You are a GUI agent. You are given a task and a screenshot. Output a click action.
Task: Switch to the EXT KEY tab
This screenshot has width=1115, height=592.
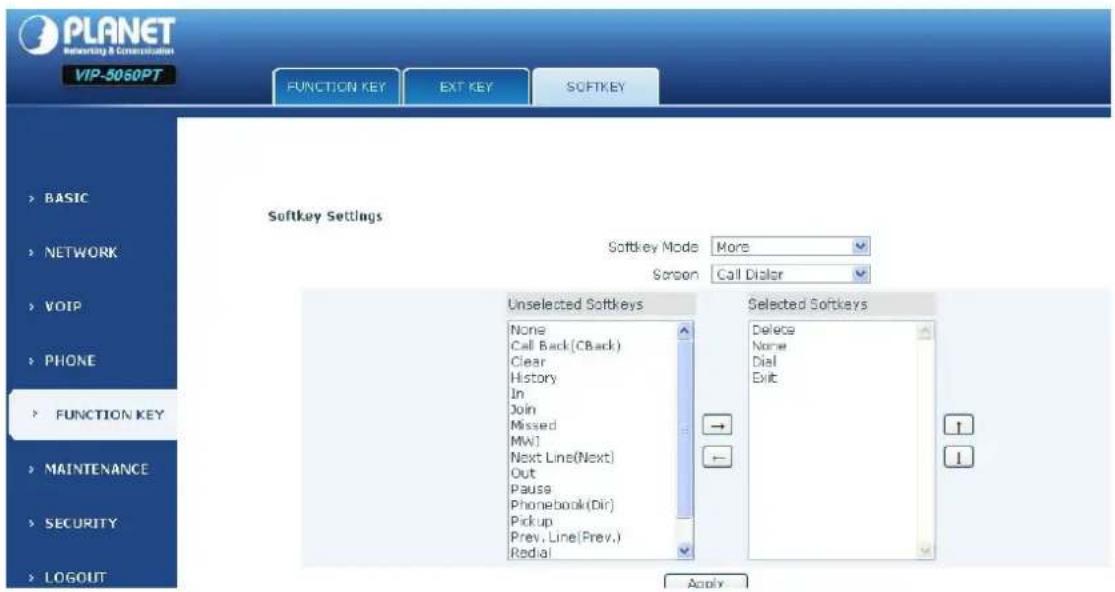click(x=466, y=87)
